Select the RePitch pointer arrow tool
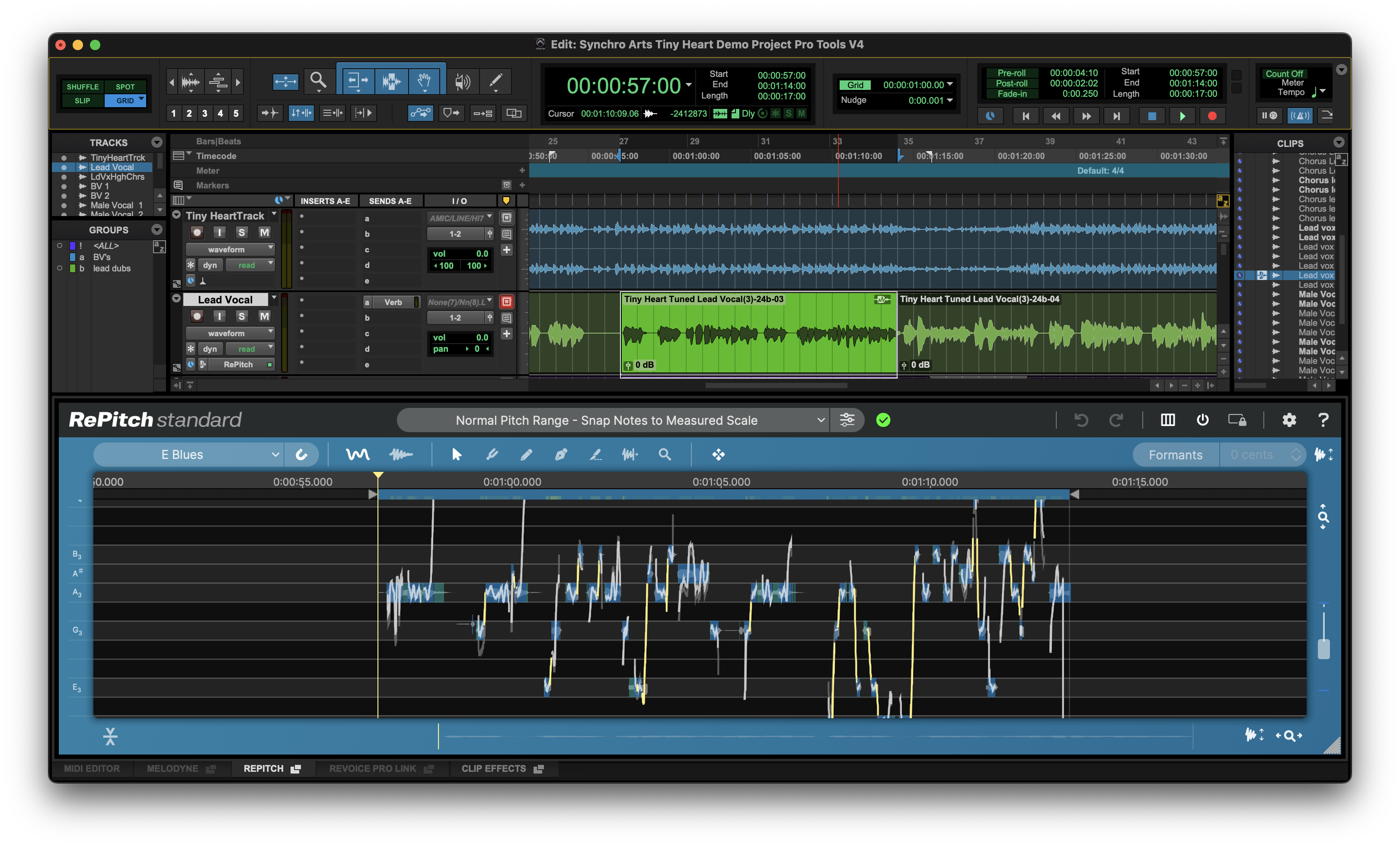Image resolution: width=1400 pixels, height=847 pixels. [456, 455]
